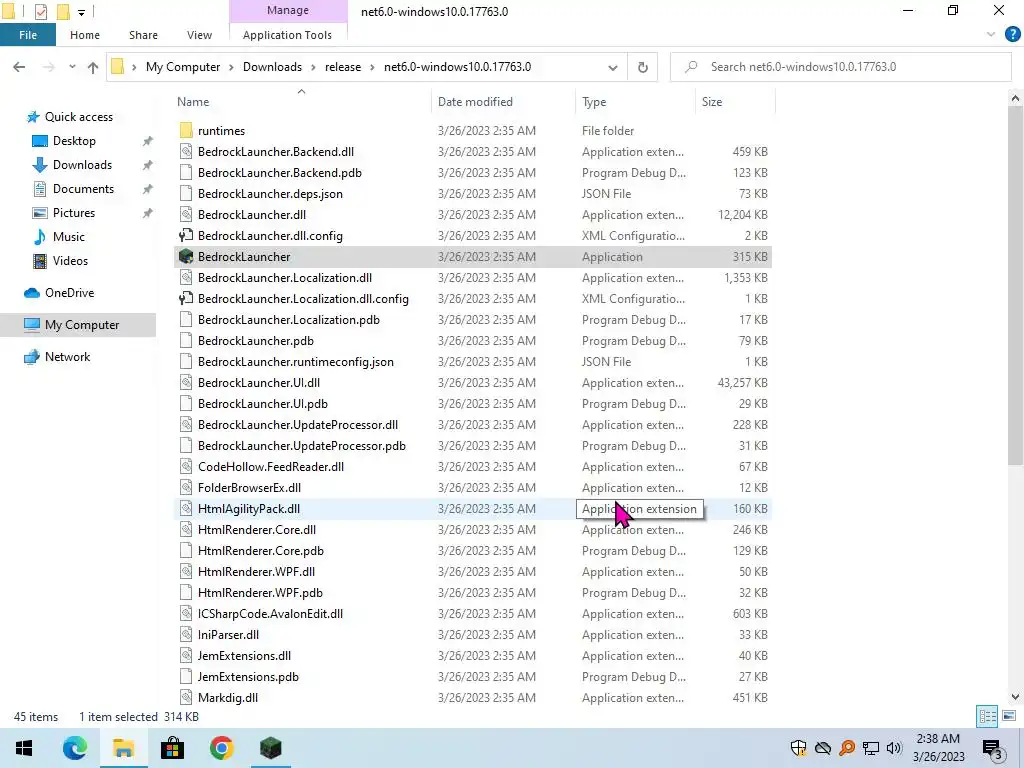Go up one folder level with Up arrow
Screen dimensions: 1024x768
coord(93,67)
